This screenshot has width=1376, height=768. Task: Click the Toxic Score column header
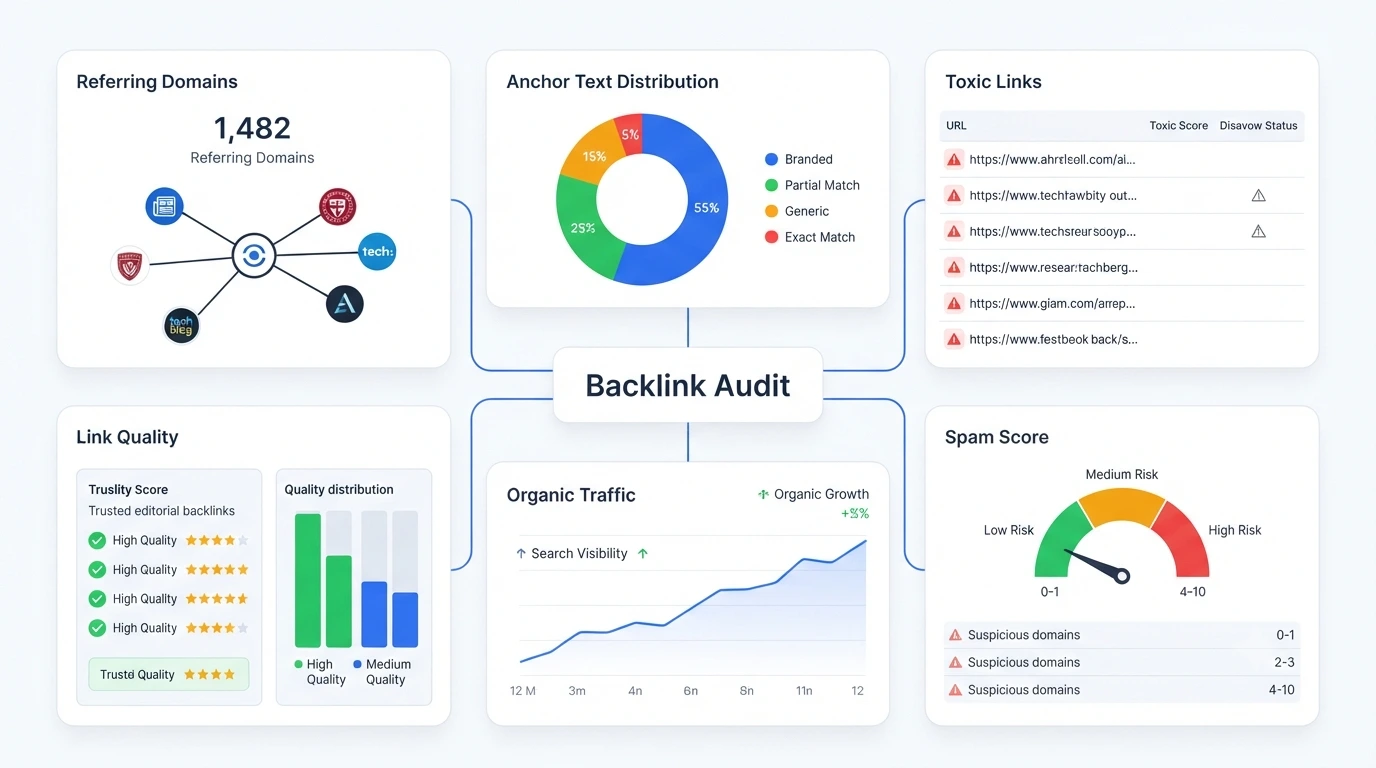(1178, 126)
